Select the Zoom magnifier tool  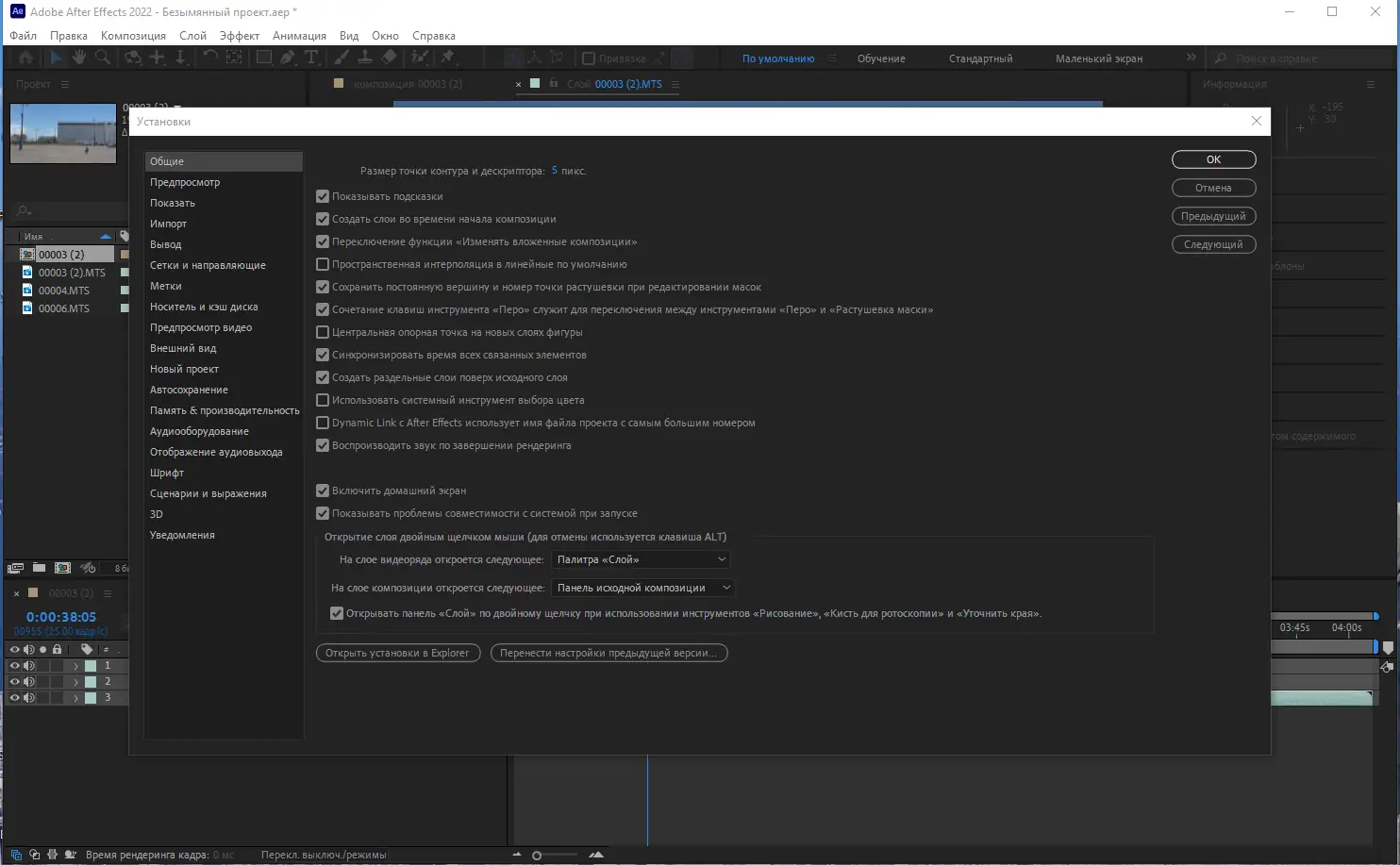[x=103, y=58]
